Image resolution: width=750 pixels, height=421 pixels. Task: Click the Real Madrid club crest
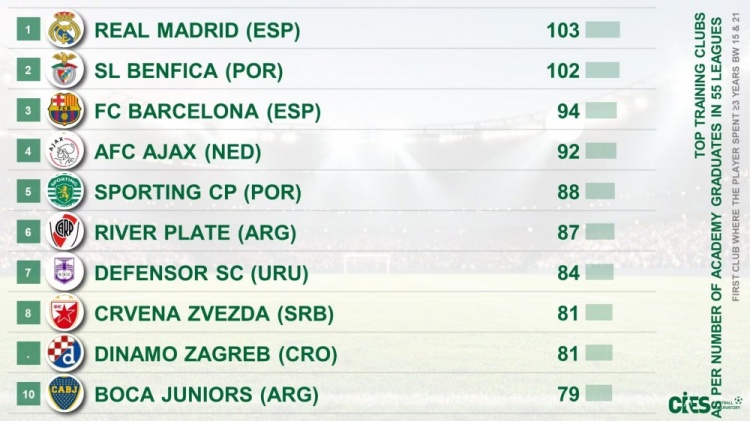(65, 30)
